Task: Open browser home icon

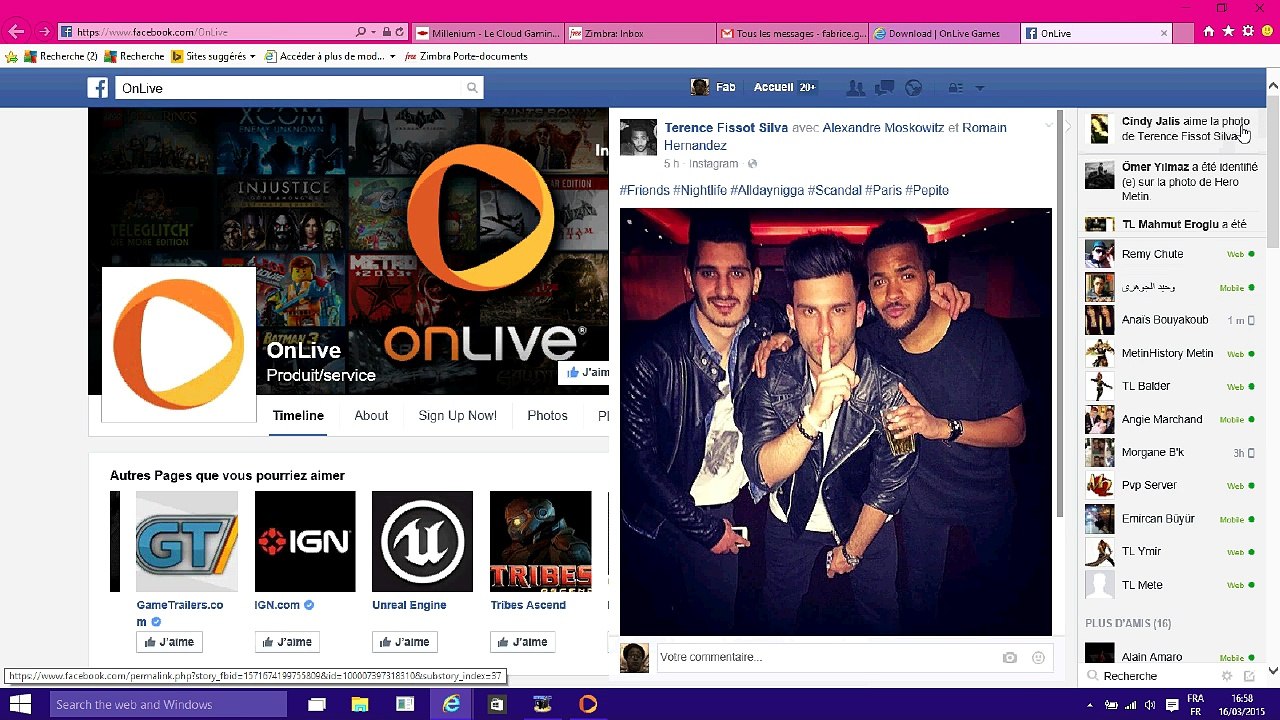Action: click(x=1208, y=32)
